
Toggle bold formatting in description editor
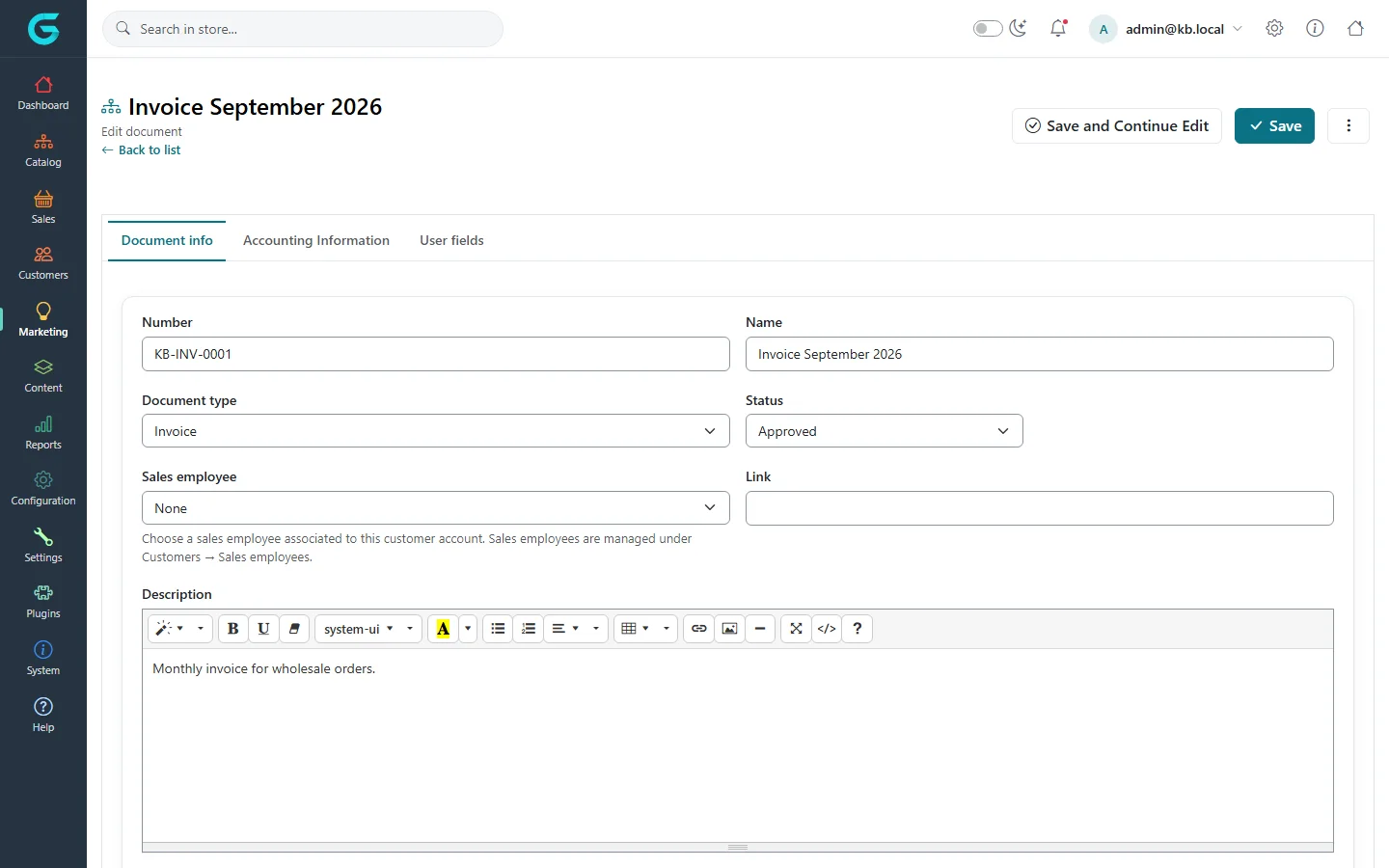point(232,629)
